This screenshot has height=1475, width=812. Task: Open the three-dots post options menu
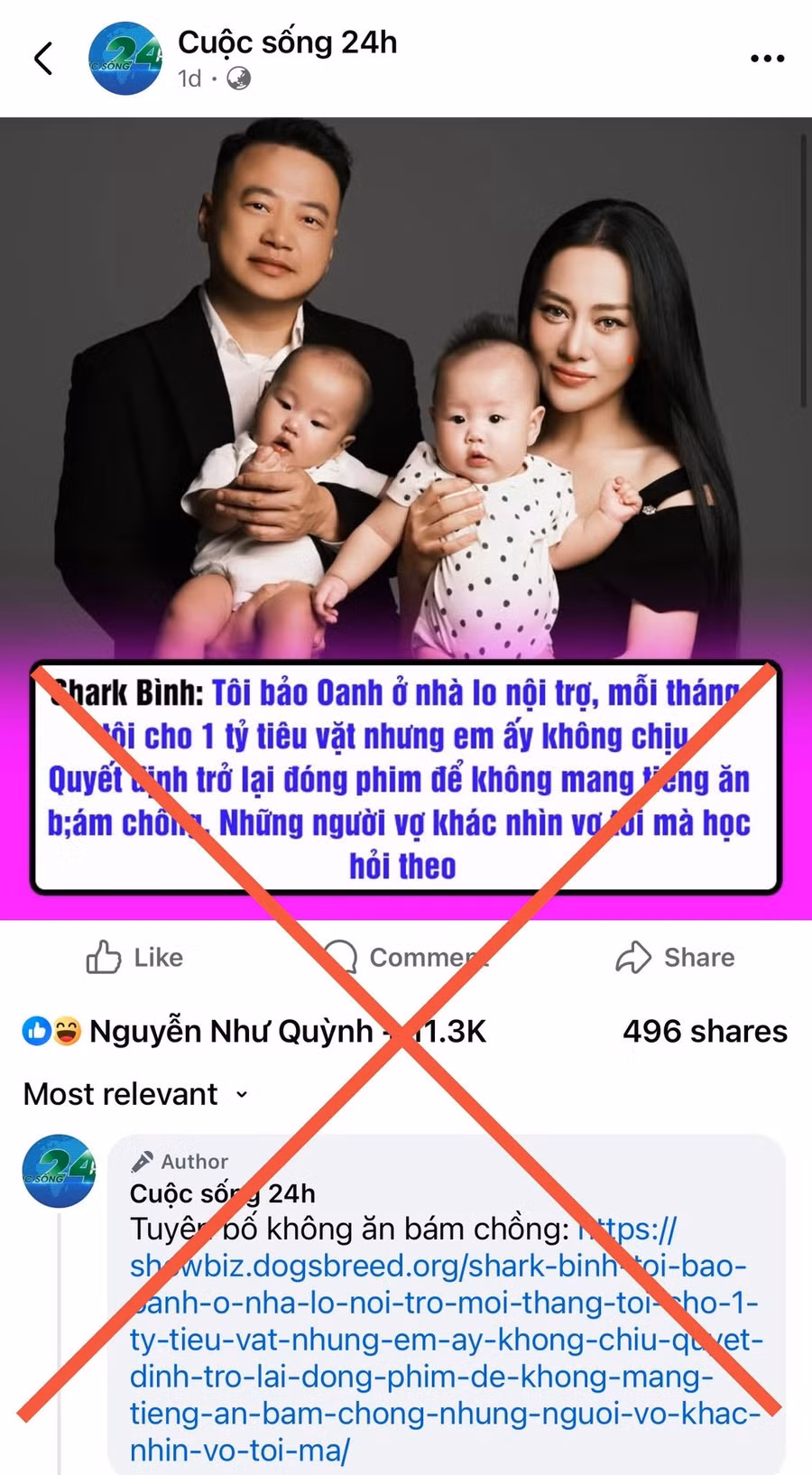(767, 59)
